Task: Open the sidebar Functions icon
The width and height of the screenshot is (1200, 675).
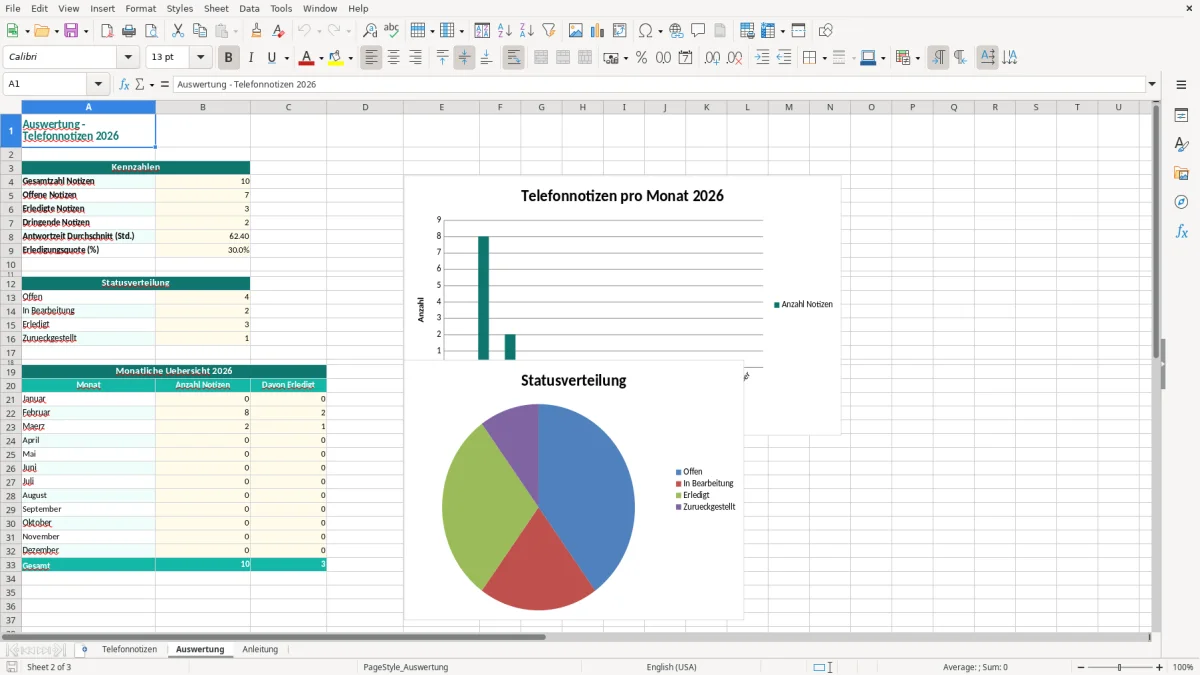Action: click(1181, 231)
